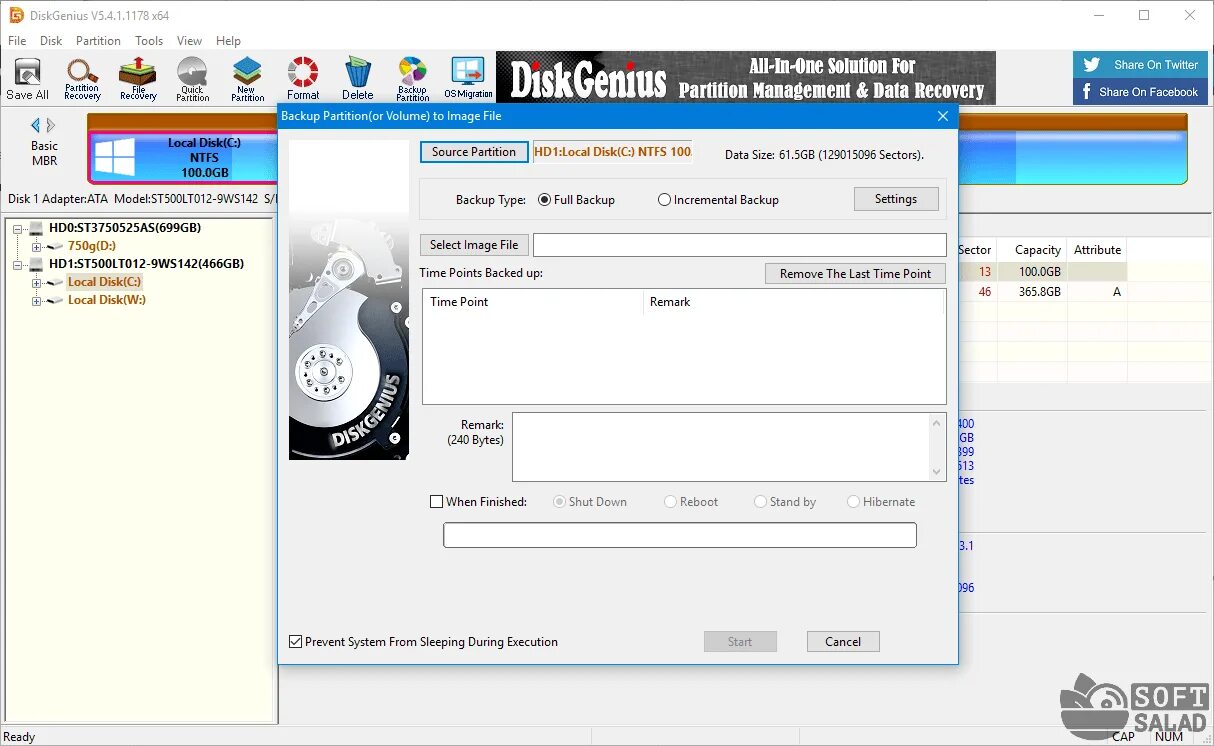Select the HD1 ST500LT012 disk icon

(37, 264)
